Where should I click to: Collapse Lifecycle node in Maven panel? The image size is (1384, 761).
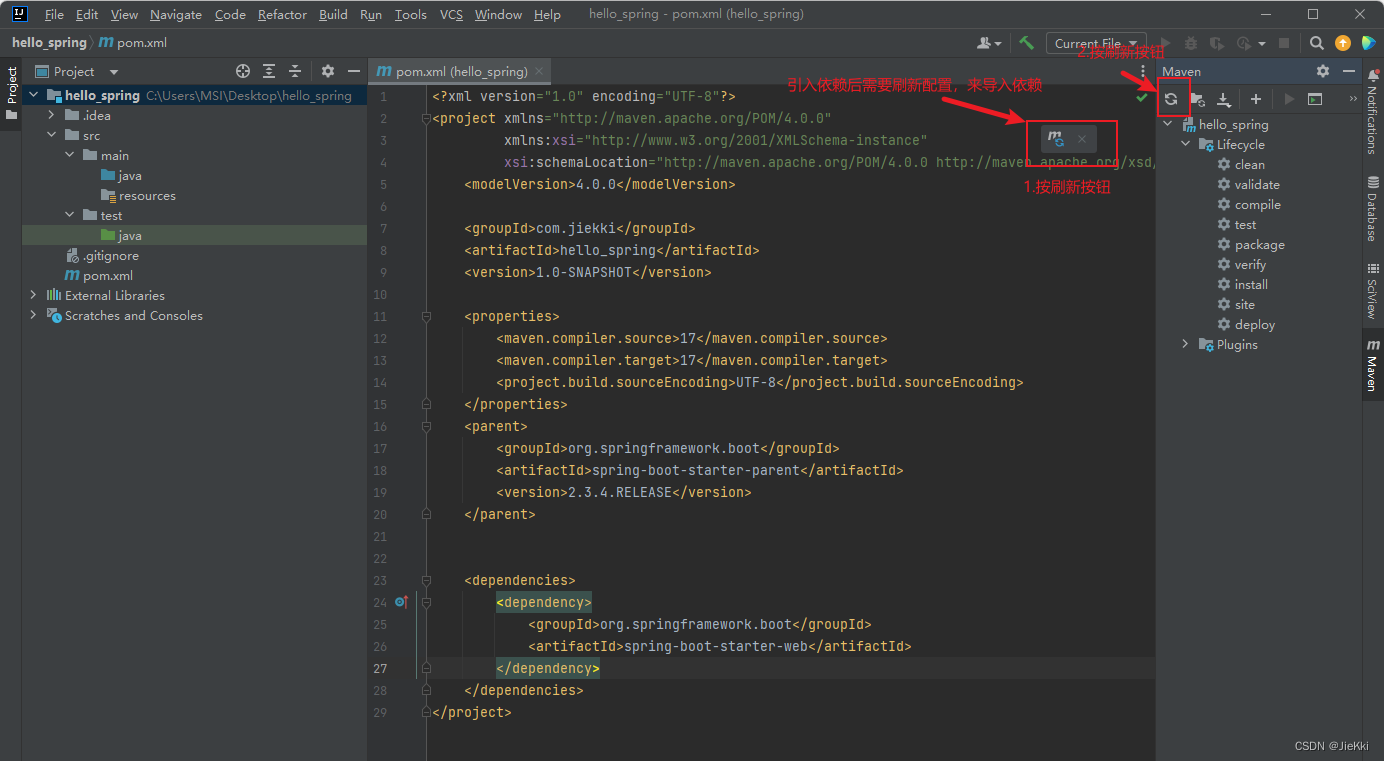coord(1186,144)
